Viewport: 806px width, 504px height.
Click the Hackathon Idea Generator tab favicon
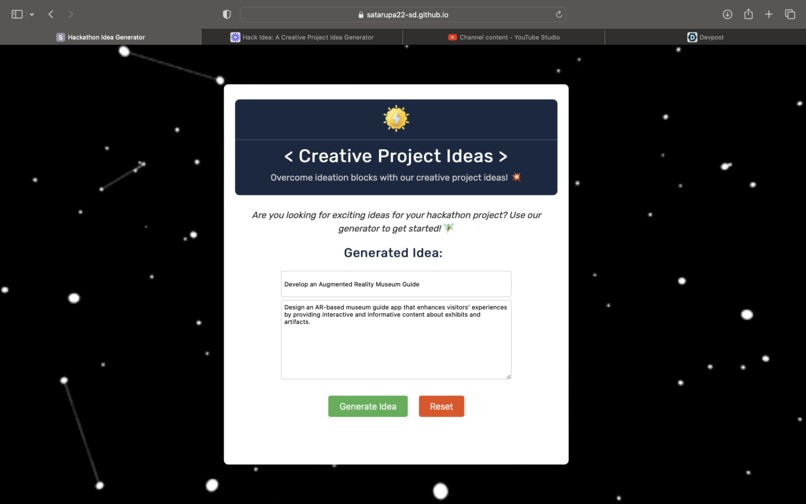click(61, 37)
